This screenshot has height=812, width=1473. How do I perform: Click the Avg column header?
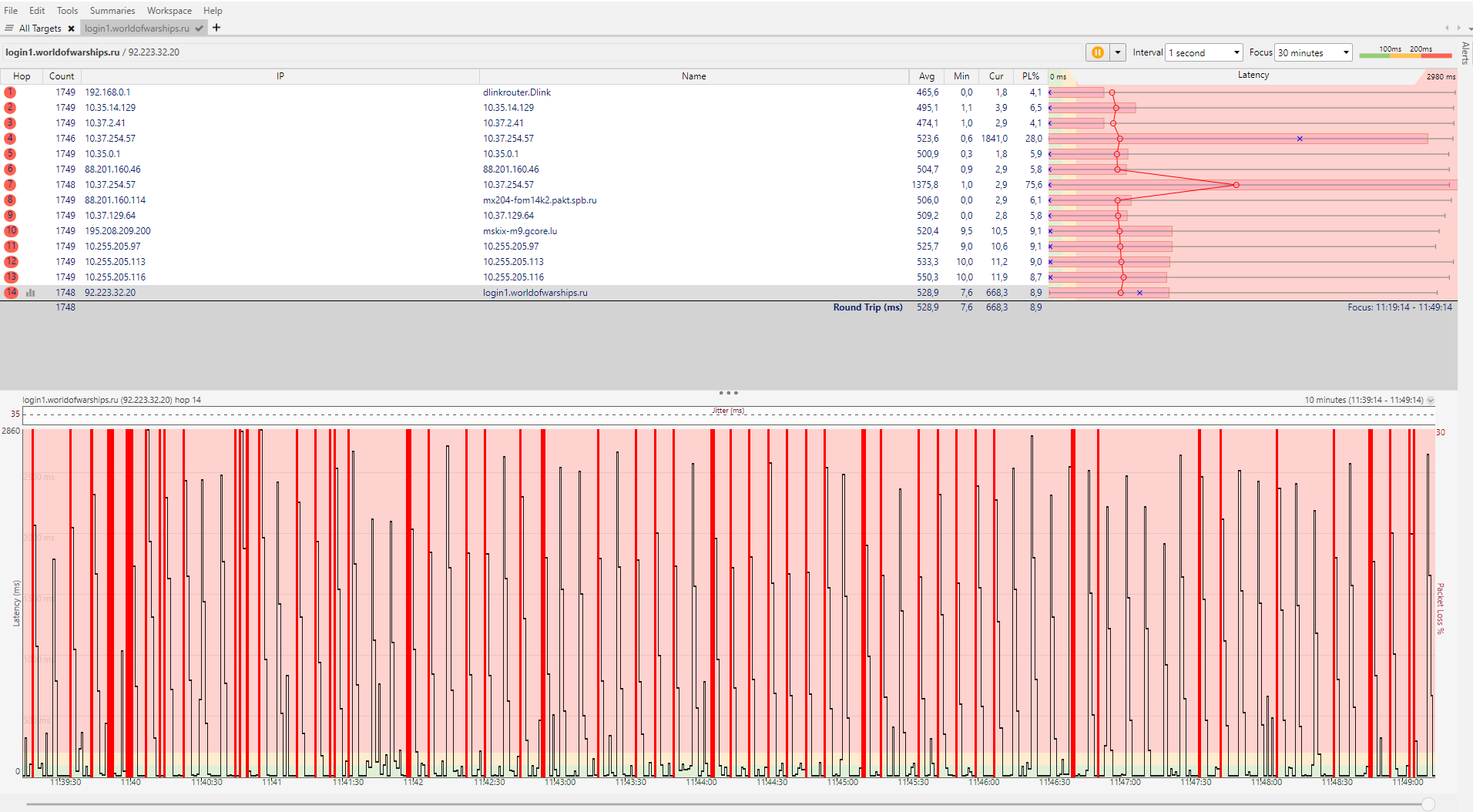[927, 76]
